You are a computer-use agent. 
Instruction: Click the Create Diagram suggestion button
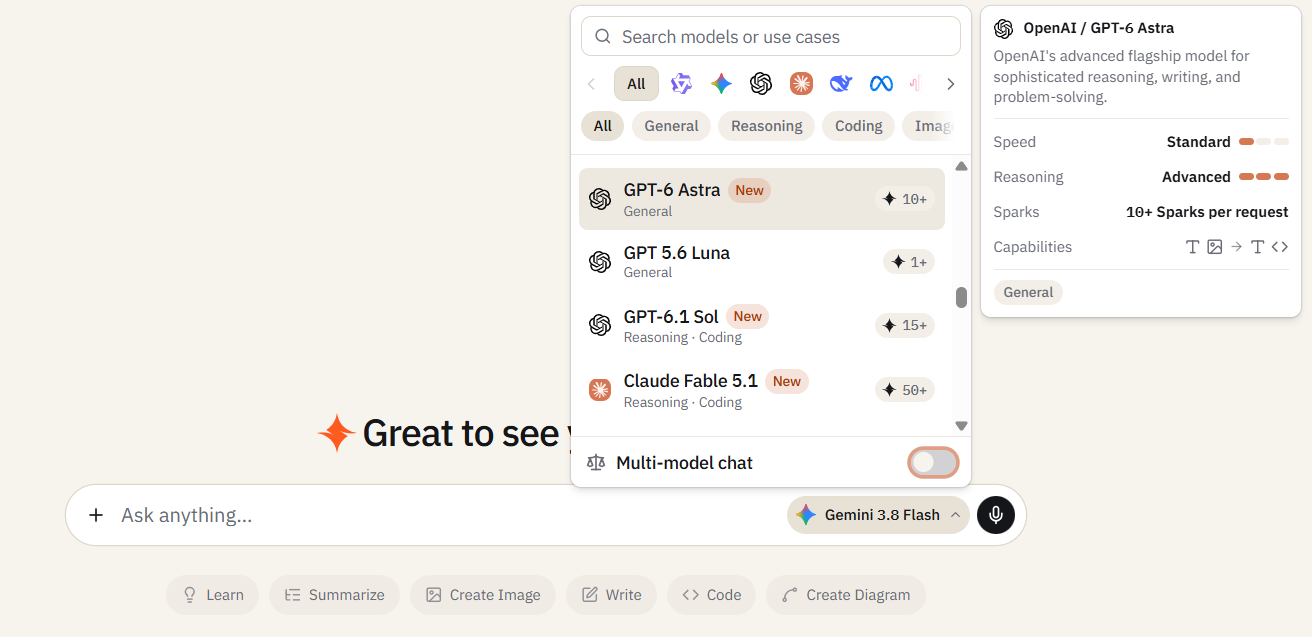pyautogui.click(x=846, y=595)
